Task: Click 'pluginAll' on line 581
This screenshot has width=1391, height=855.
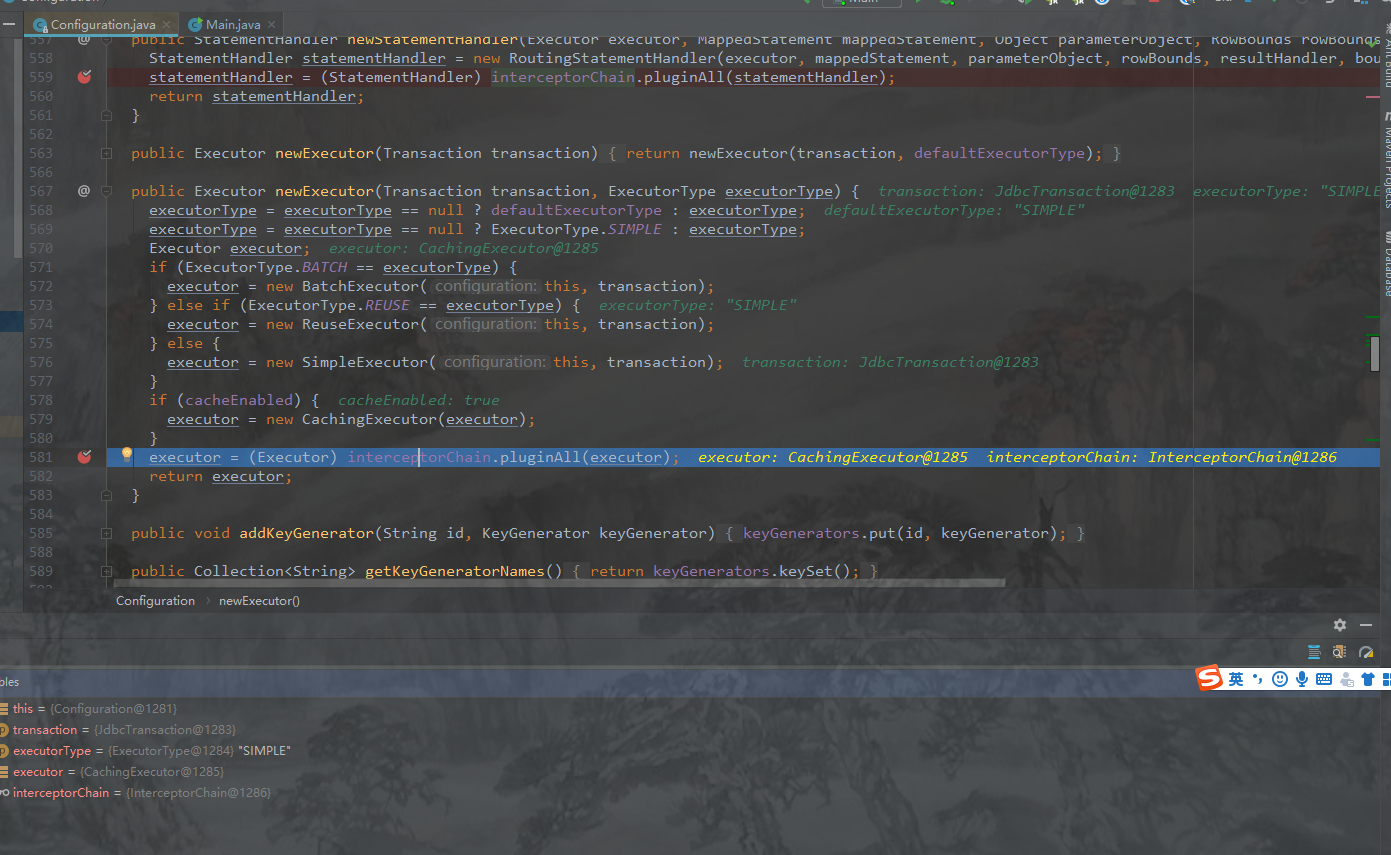Action: pos(540,457)
